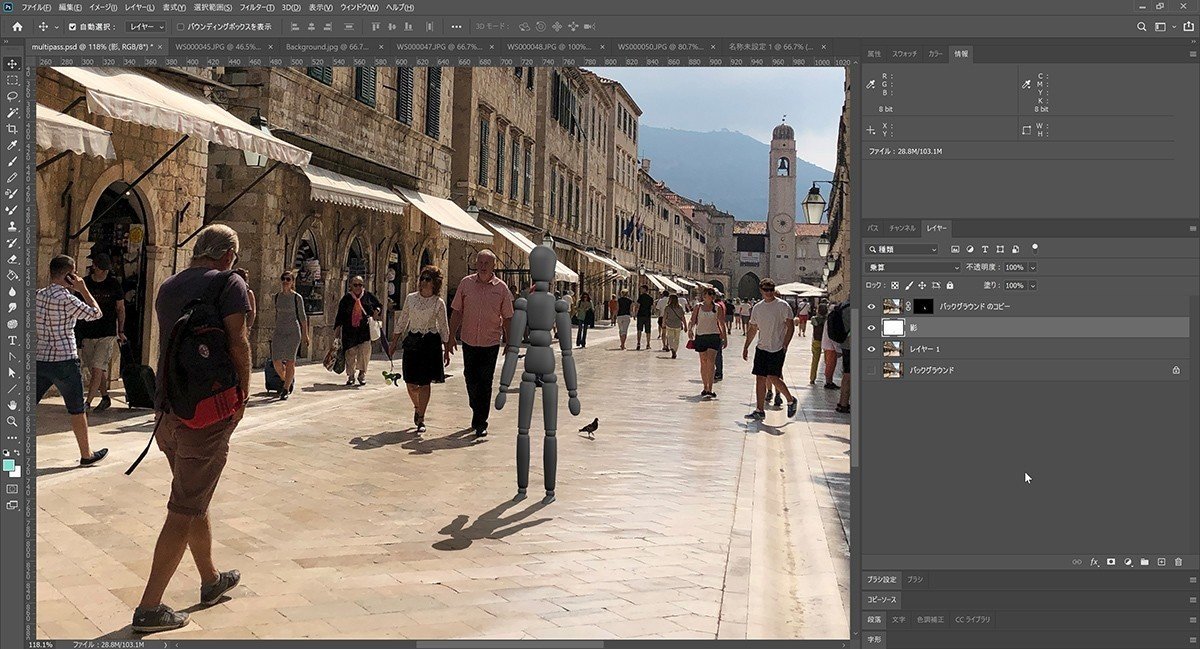Open the スウォッチ panel tab
Image resolution: width=1200 pixels, height=649 pixels.
(904, 54)
